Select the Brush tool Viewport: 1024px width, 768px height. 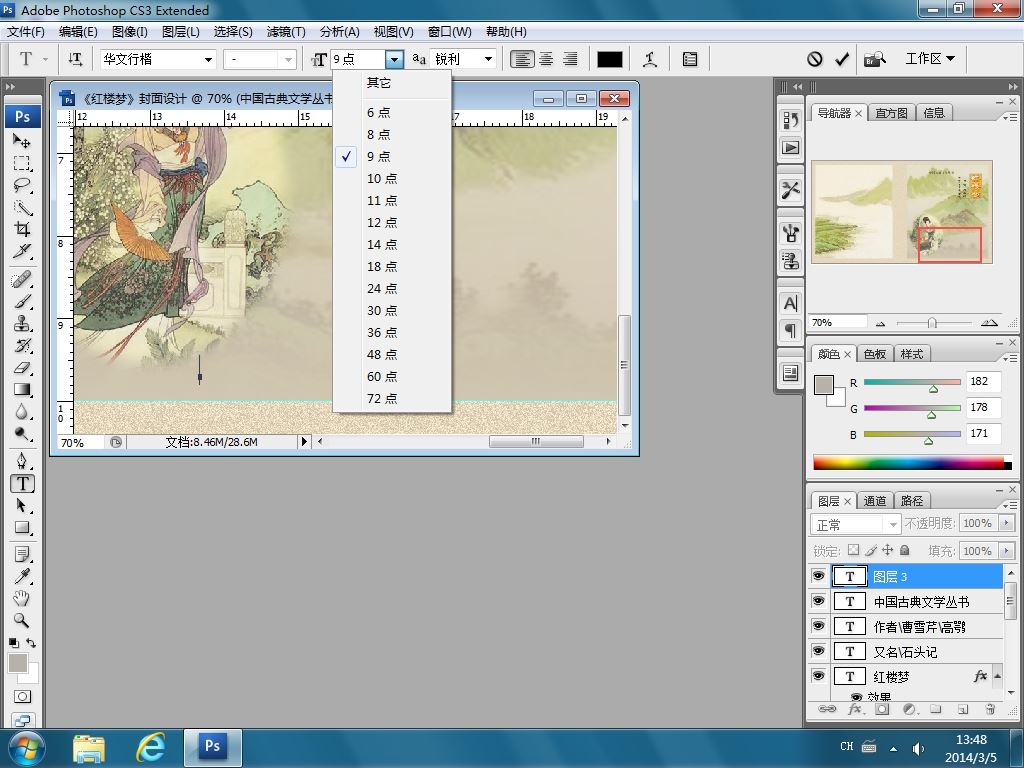[x=22, y=302]
